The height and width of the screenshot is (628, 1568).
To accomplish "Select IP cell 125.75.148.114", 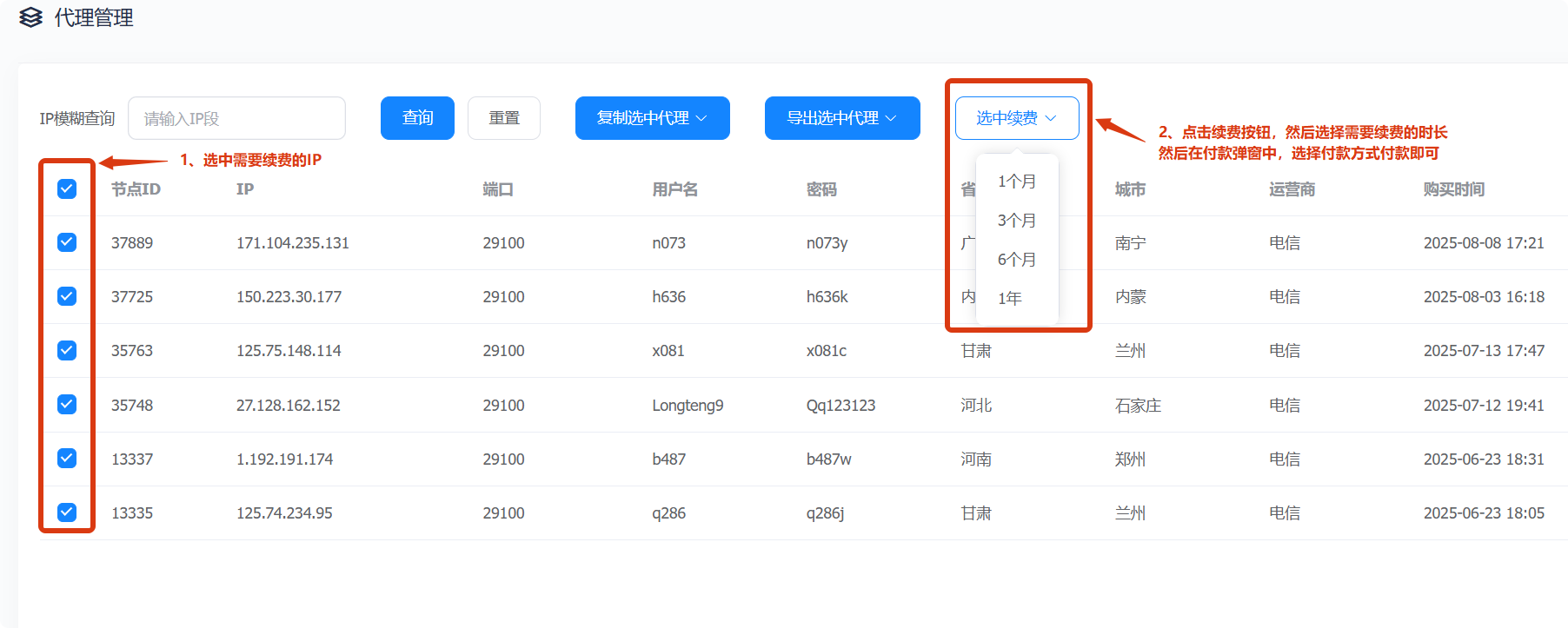I will click(x=289, y=351).
